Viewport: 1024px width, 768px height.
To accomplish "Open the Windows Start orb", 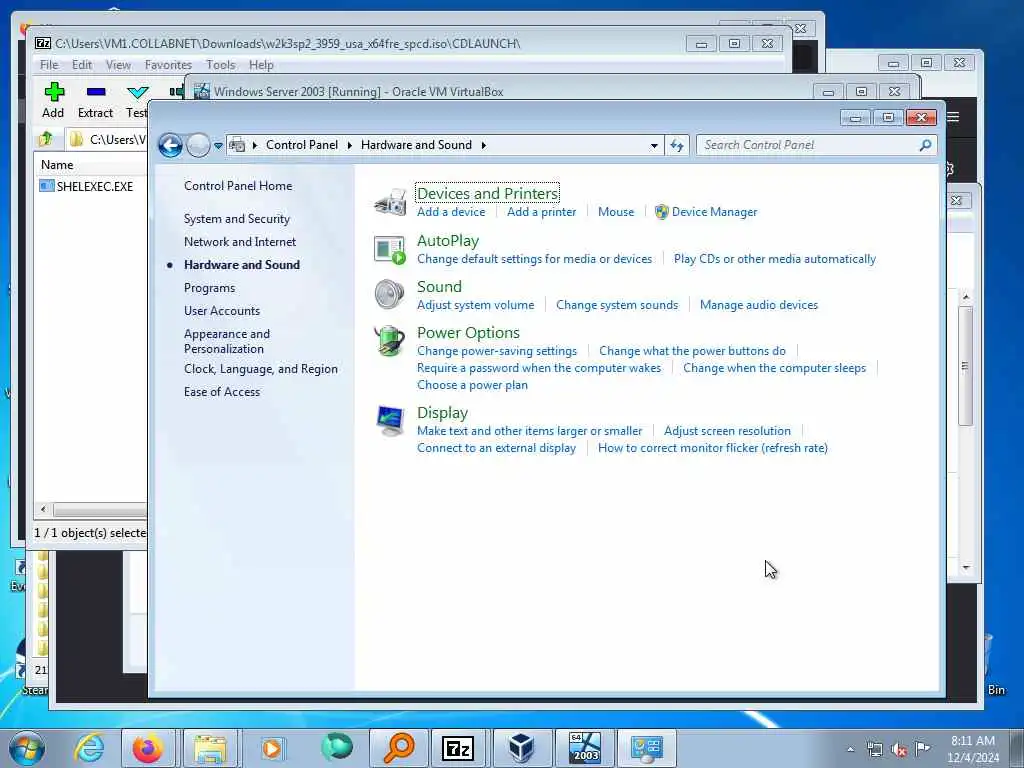I will (27, 748).
